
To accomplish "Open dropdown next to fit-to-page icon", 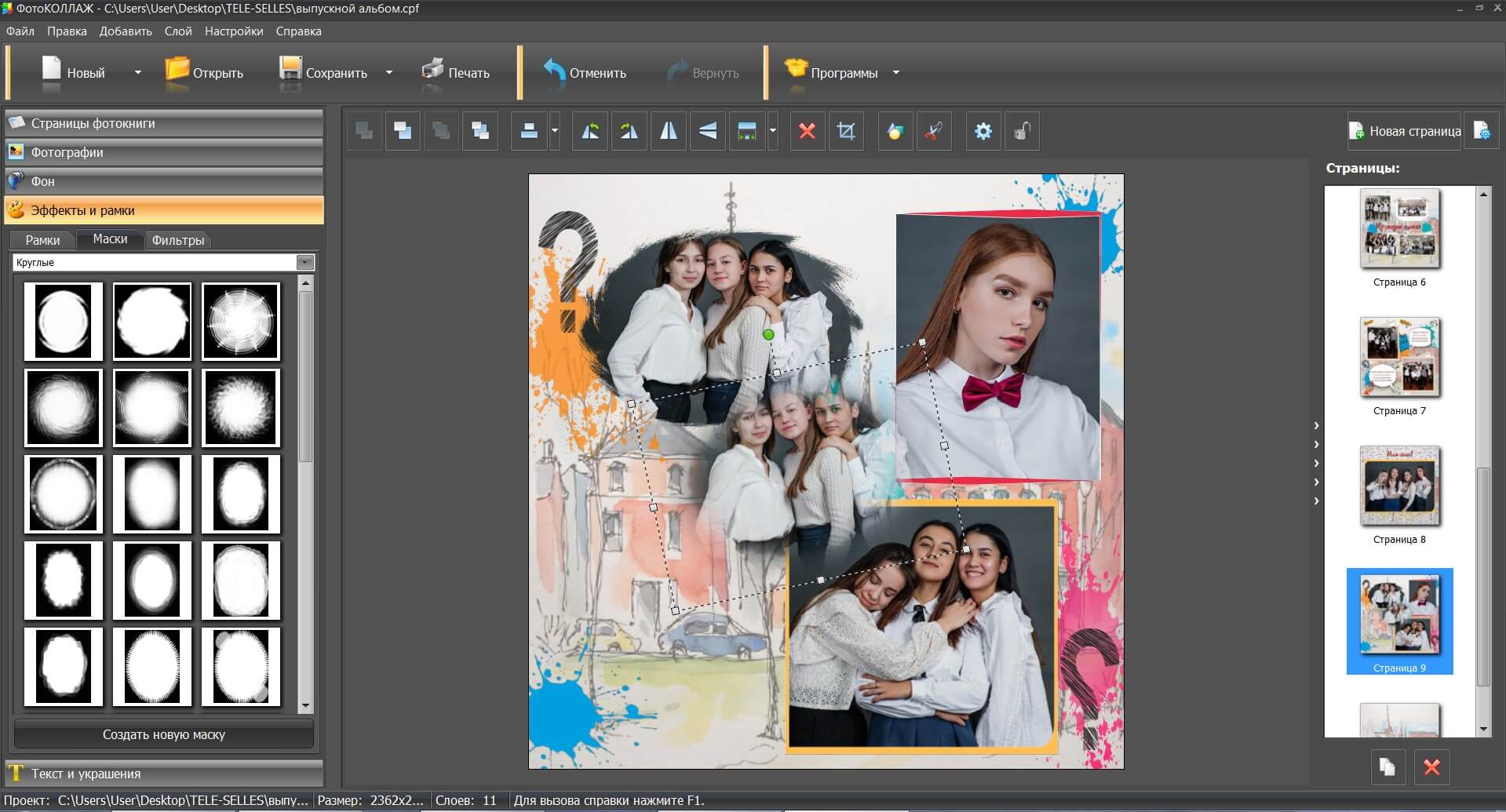I will click(x=773, y=131).
